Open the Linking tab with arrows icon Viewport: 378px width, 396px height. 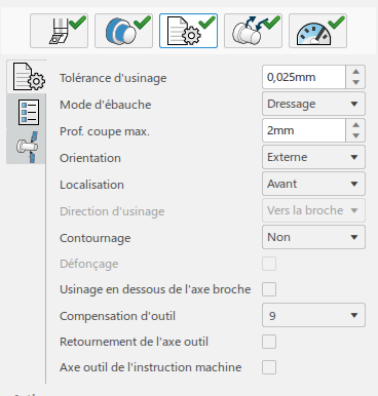tap(253, 31)
